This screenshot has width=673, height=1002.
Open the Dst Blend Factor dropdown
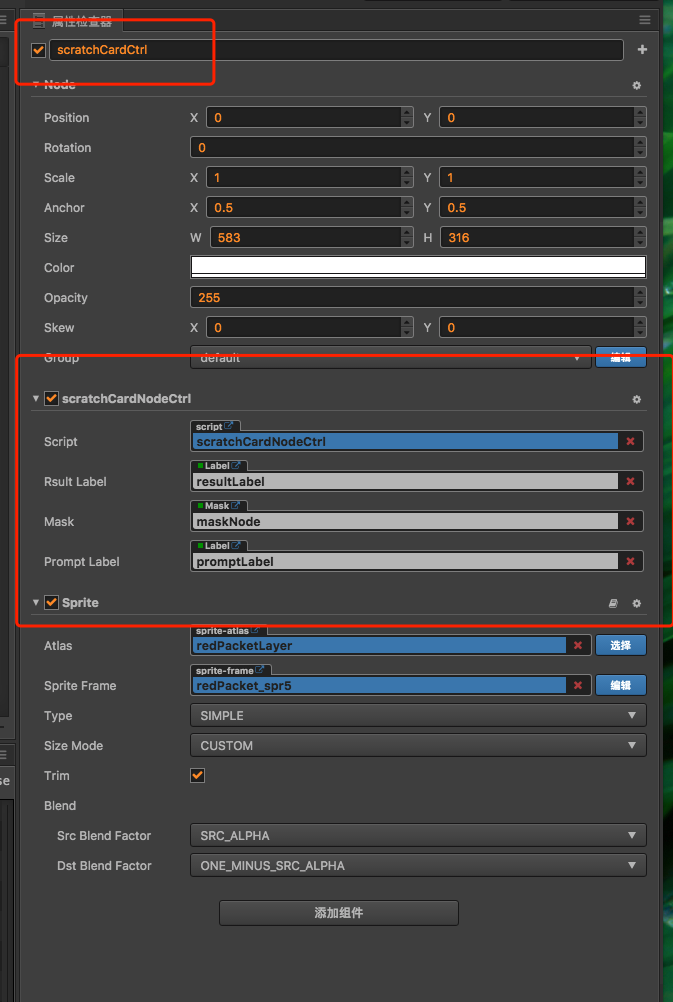419,866
